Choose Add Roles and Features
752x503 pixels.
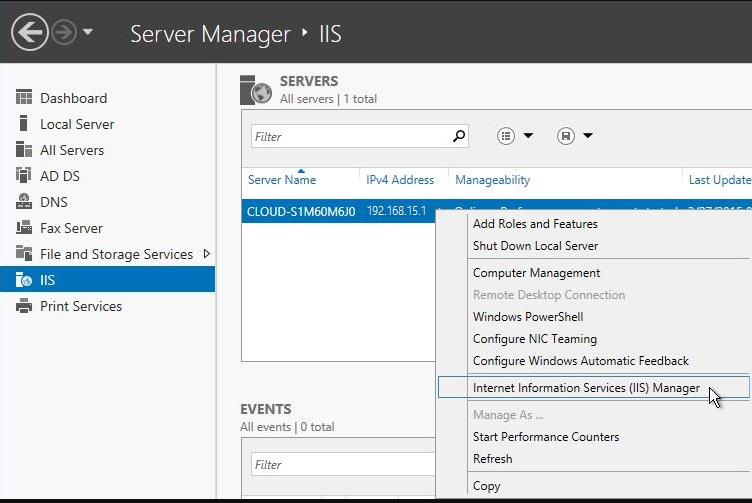click(x=535, y=223)
